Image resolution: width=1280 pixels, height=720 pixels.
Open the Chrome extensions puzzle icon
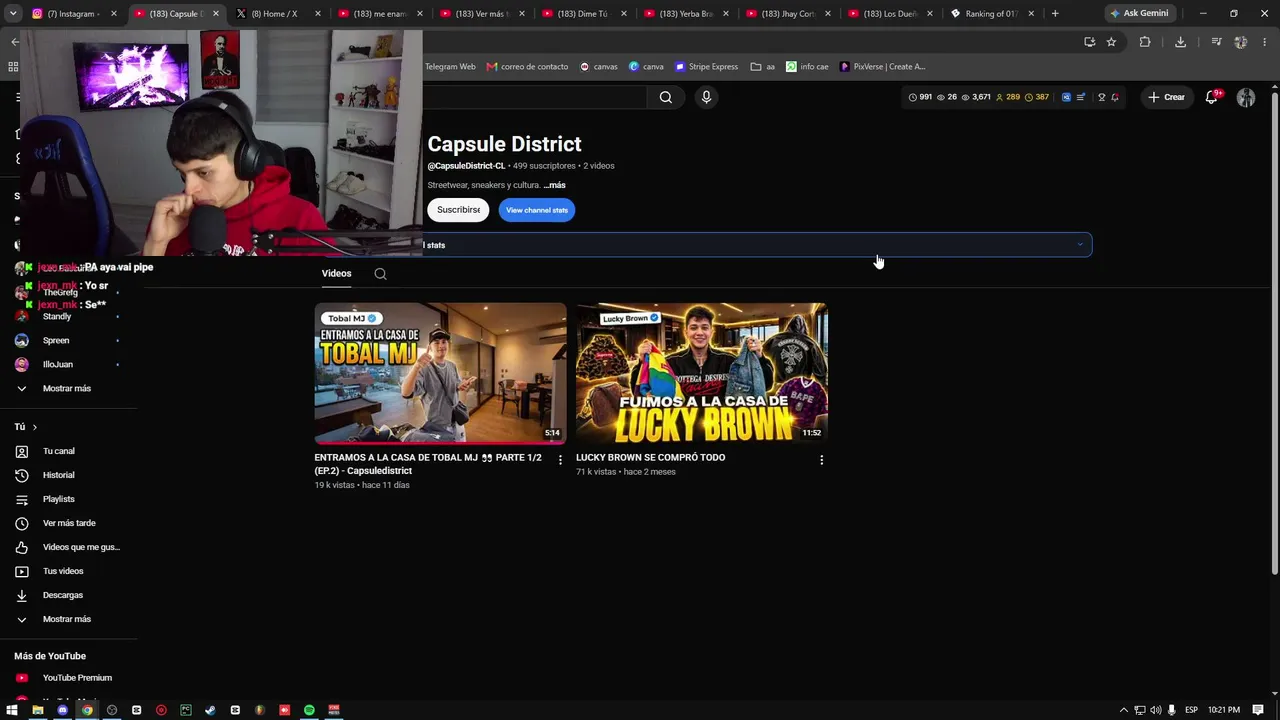tap(1145, 42)
